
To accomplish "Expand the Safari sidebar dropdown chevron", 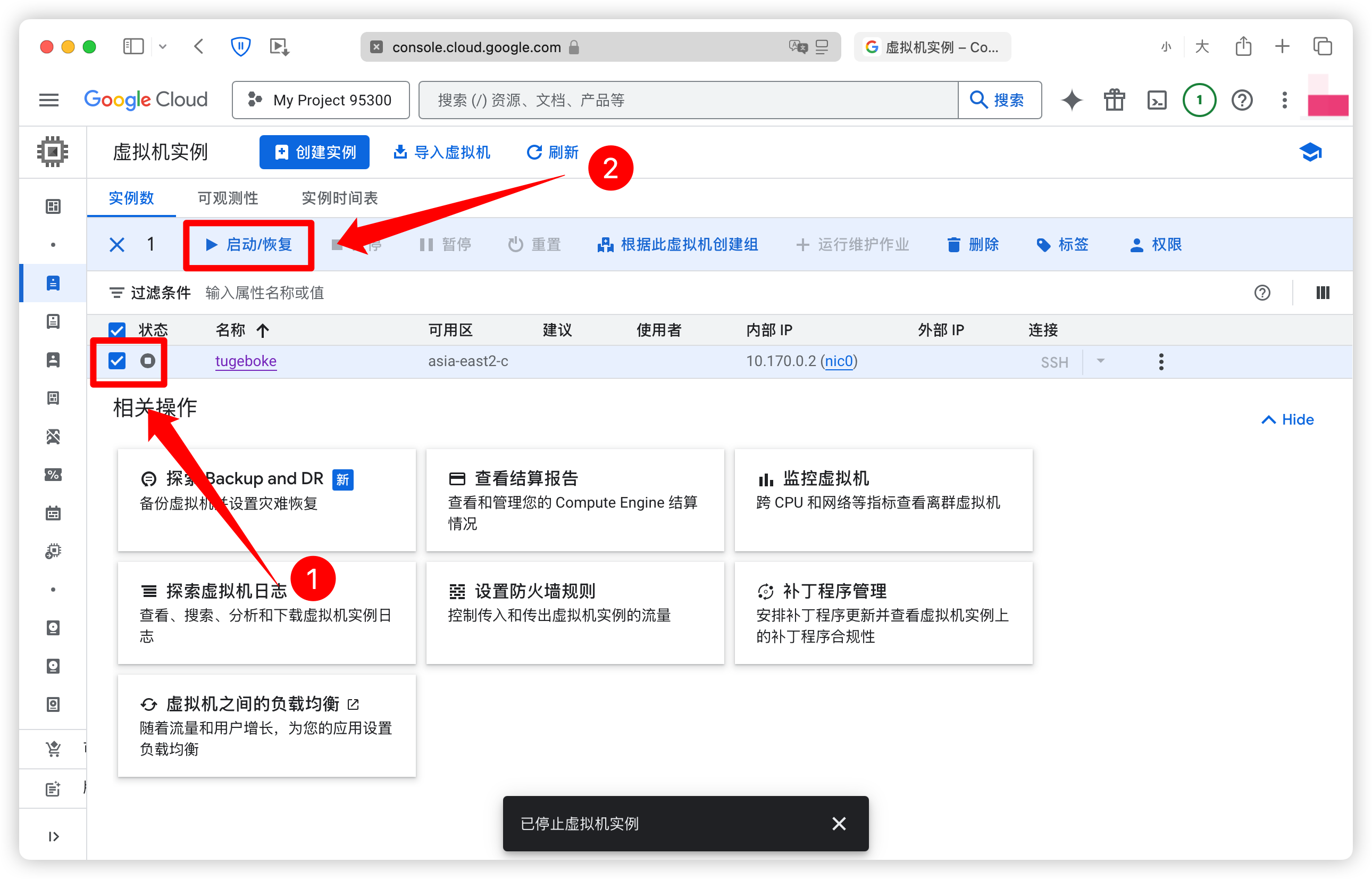I will tap(163, 46).
